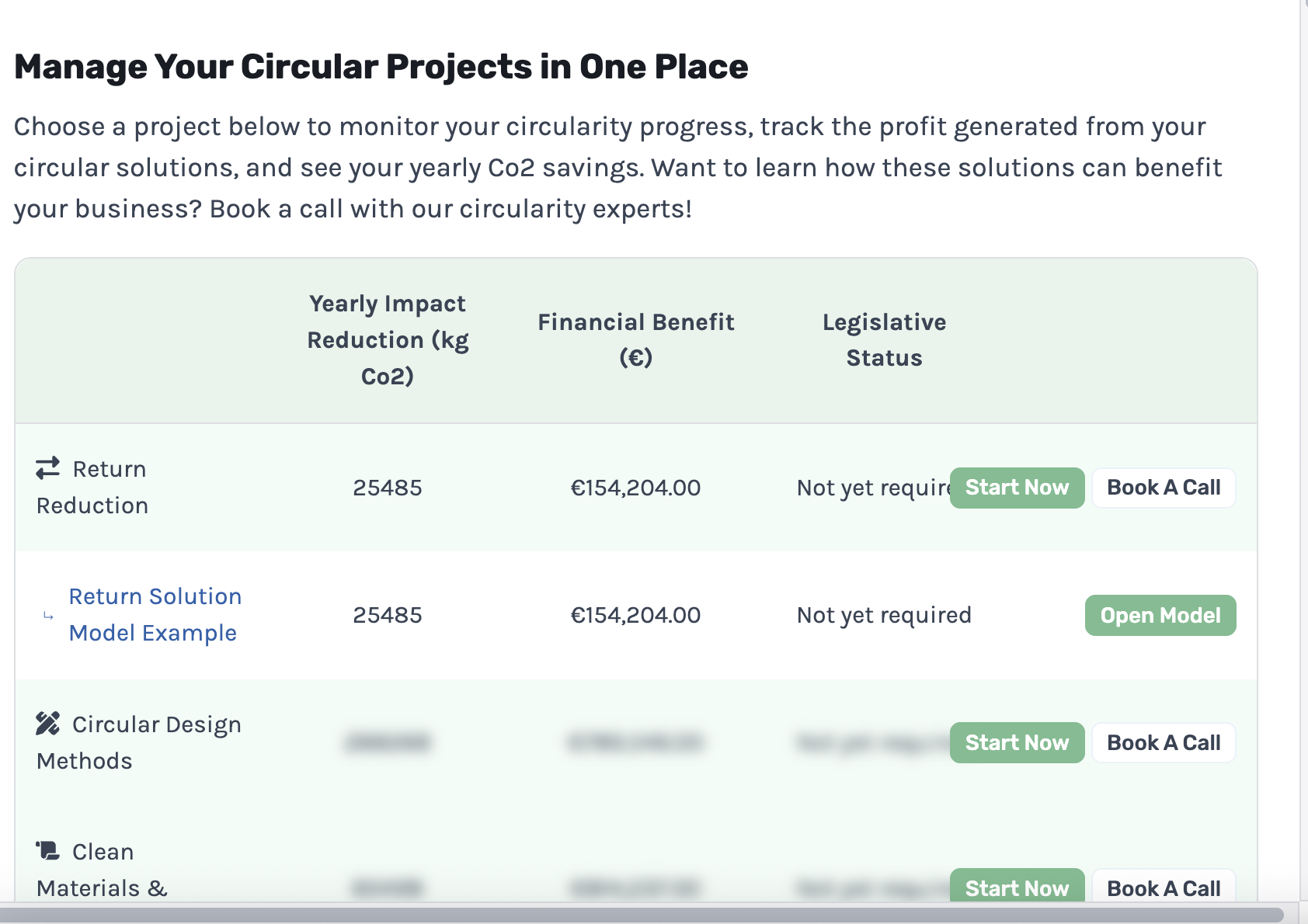The width and height of the screenshot is (1308, 924).
Task: Click the horizontal scrollbar at the bottom
Action: pyautogui.click(x=642, y=915)
